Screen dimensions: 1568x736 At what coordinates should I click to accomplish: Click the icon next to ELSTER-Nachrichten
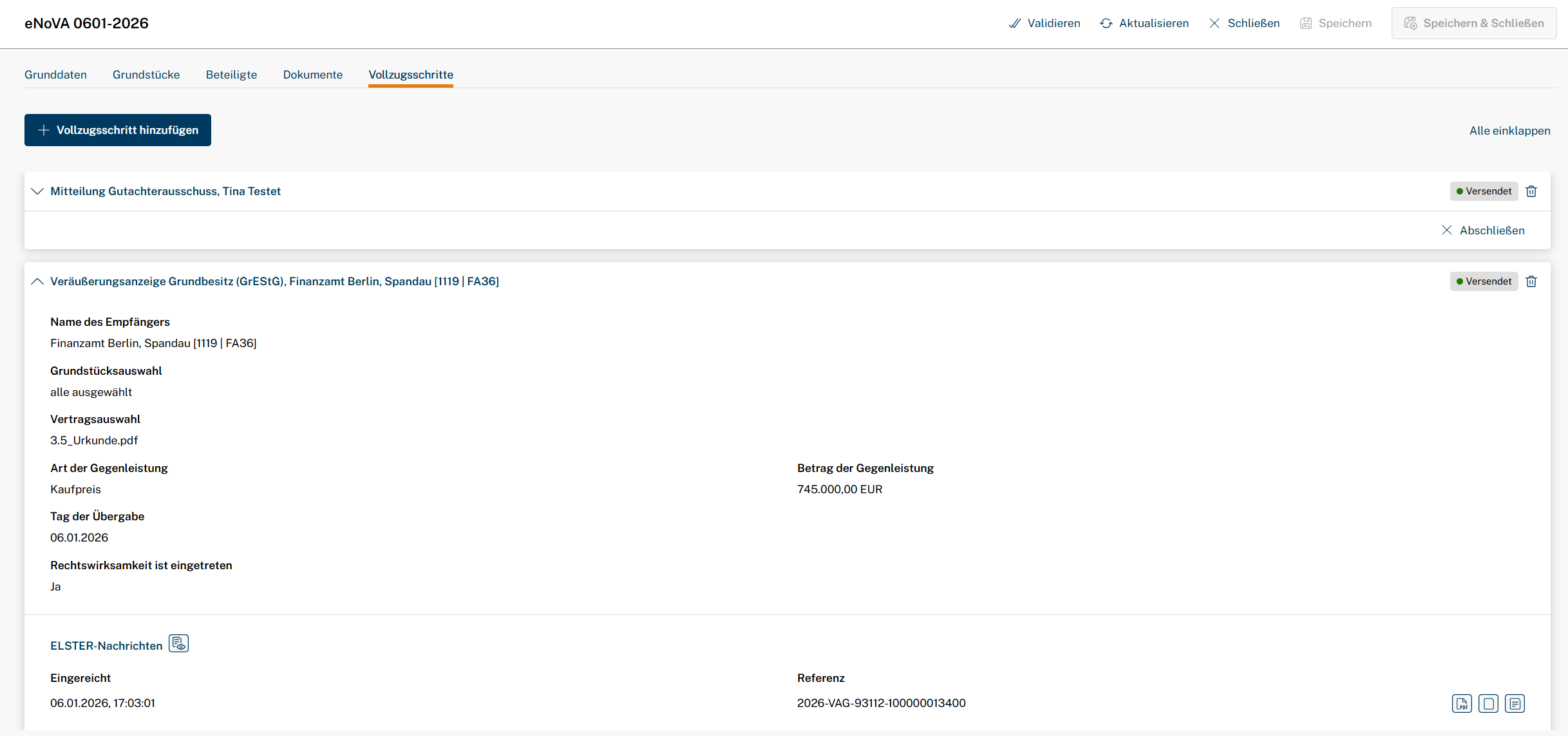click(x=178, y=644)
